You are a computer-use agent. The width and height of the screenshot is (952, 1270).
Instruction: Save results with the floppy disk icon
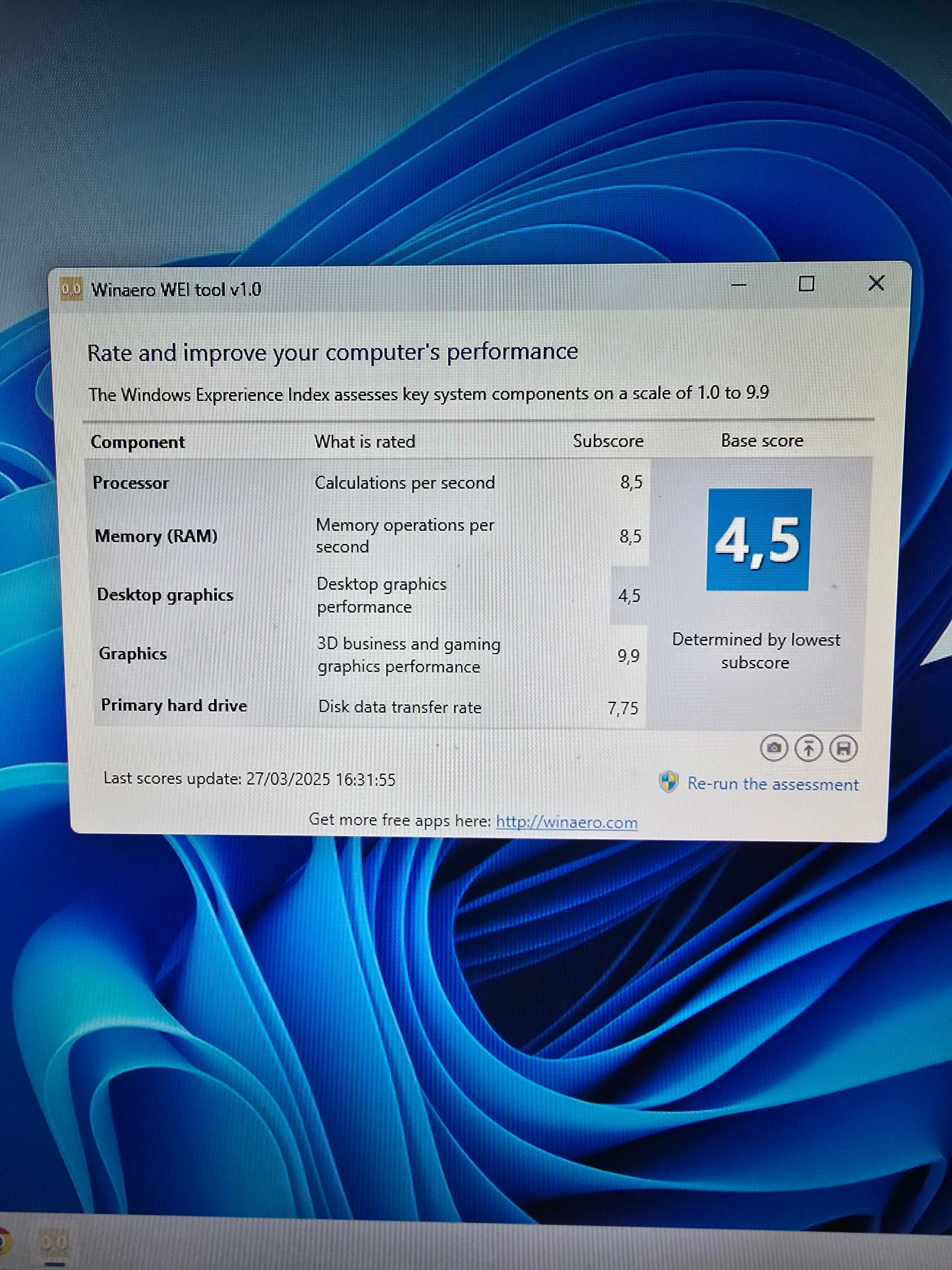pos(843,749)
